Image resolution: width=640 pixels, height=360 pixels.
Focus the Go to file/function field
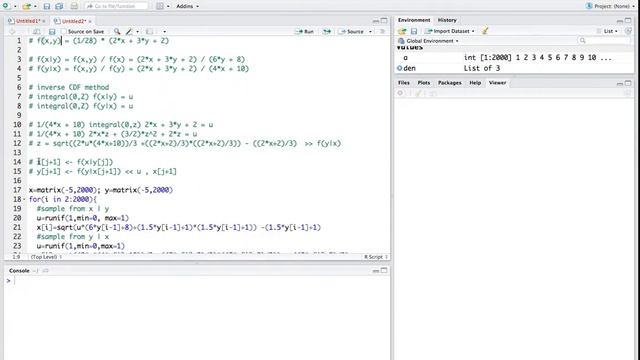[116, 6]
